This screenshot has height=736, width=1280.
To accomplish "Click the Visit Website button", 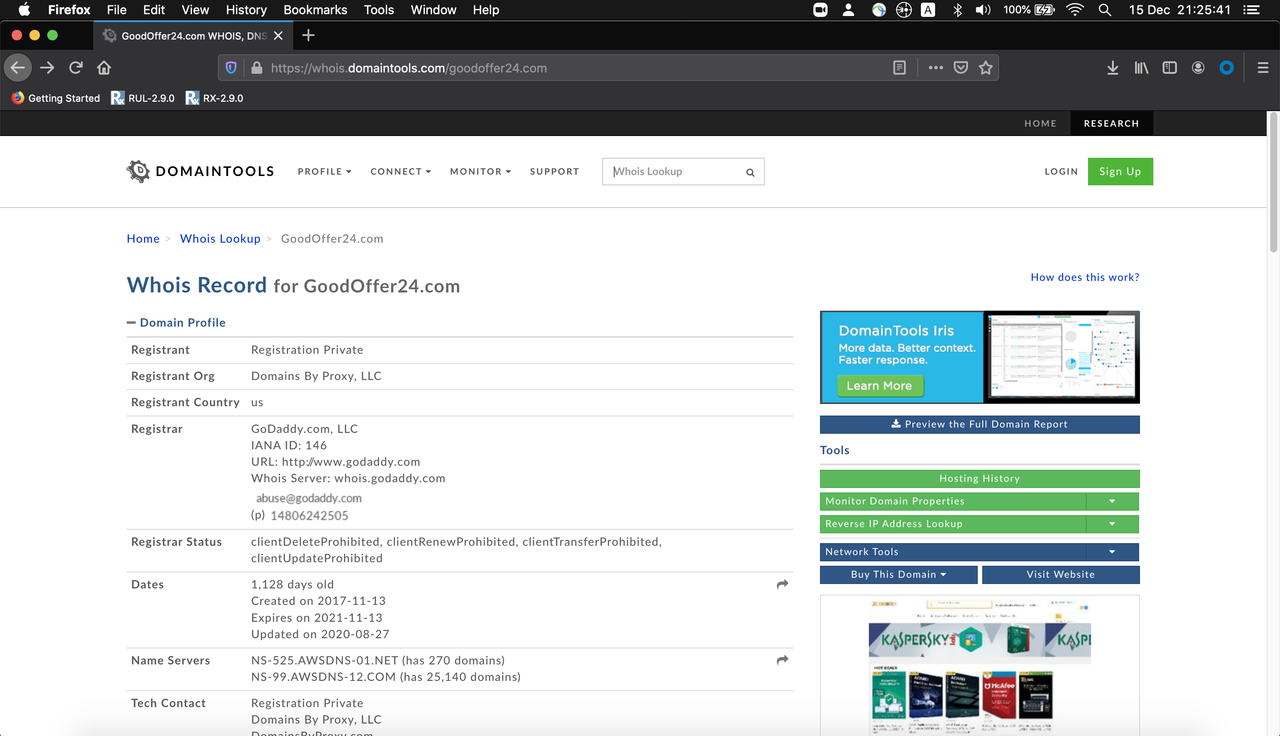I will pos(1060,575).
